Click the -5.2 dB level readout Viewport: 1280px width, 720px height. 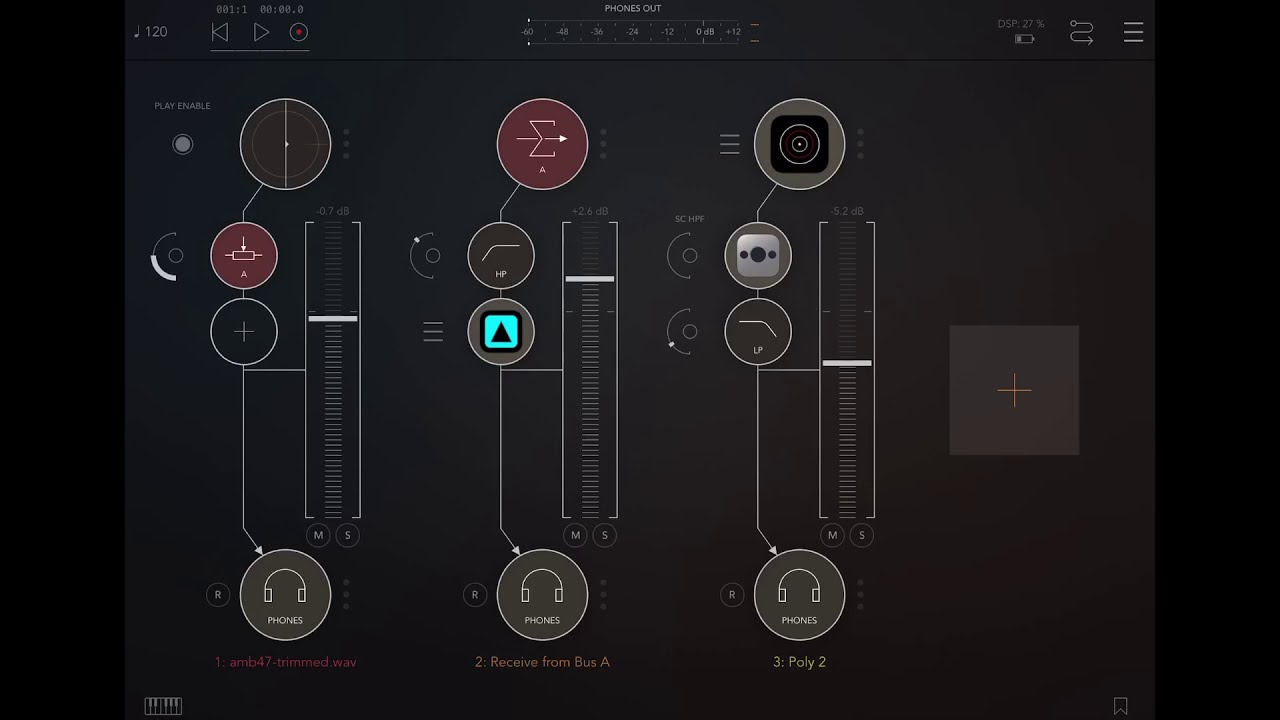pyautogui.click(x=847, y=211)
